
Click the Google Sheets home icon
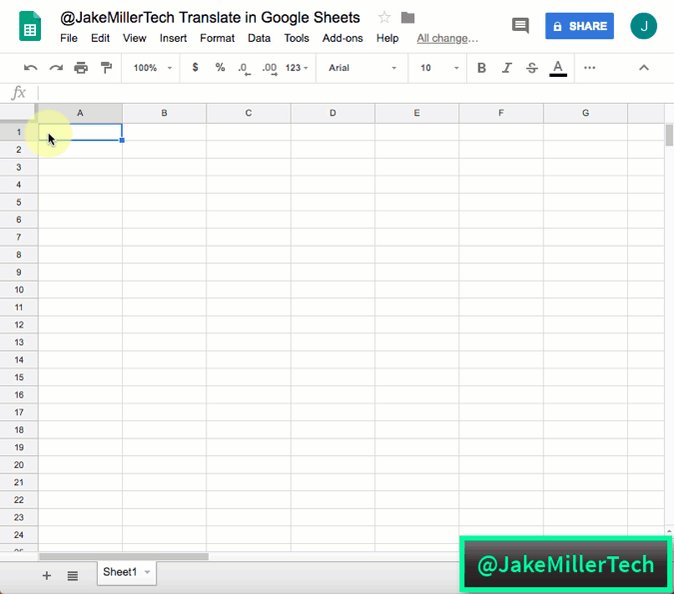click(x=30, y=27)
